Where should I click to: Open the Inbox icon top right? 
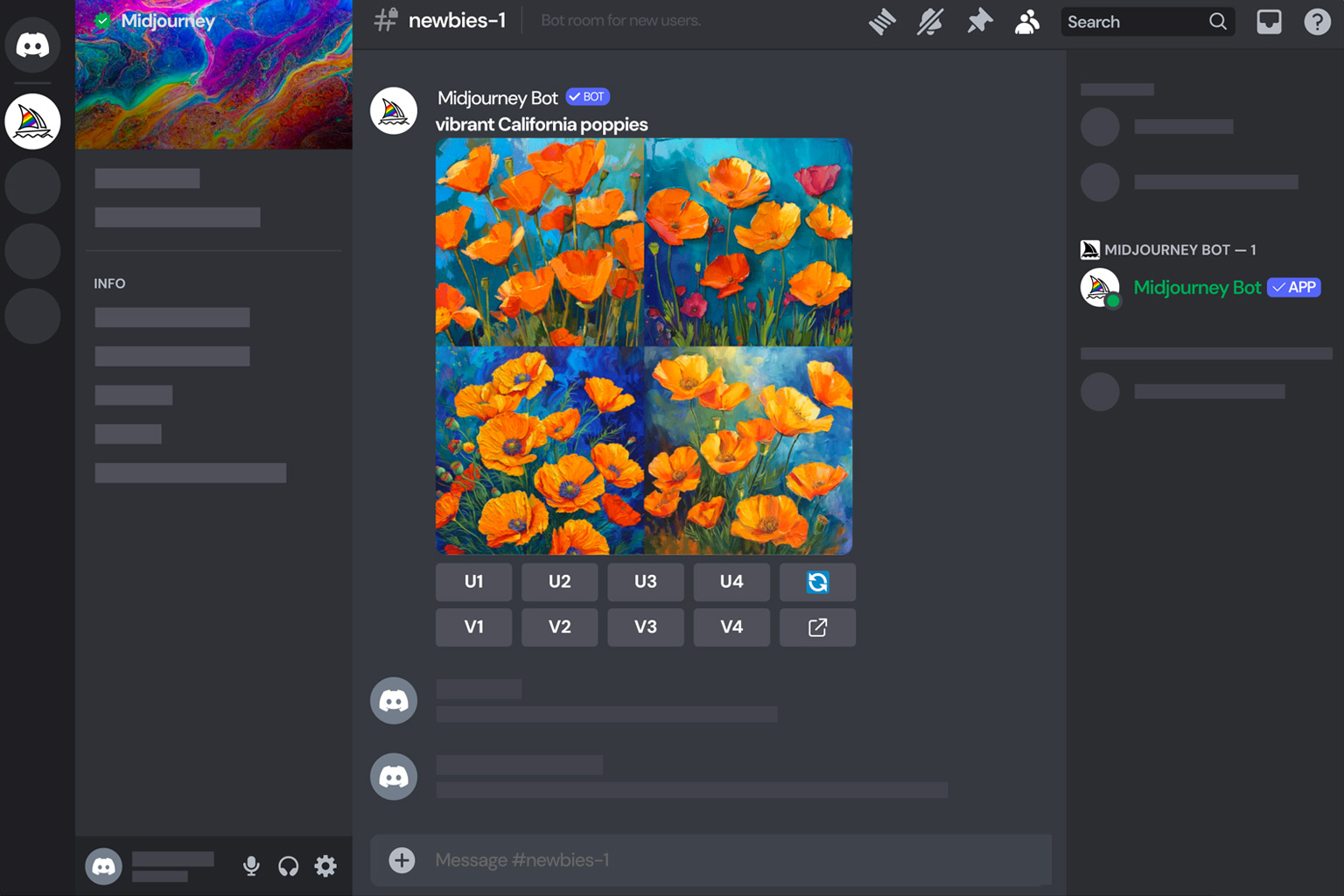click(x=1269, y=21)
